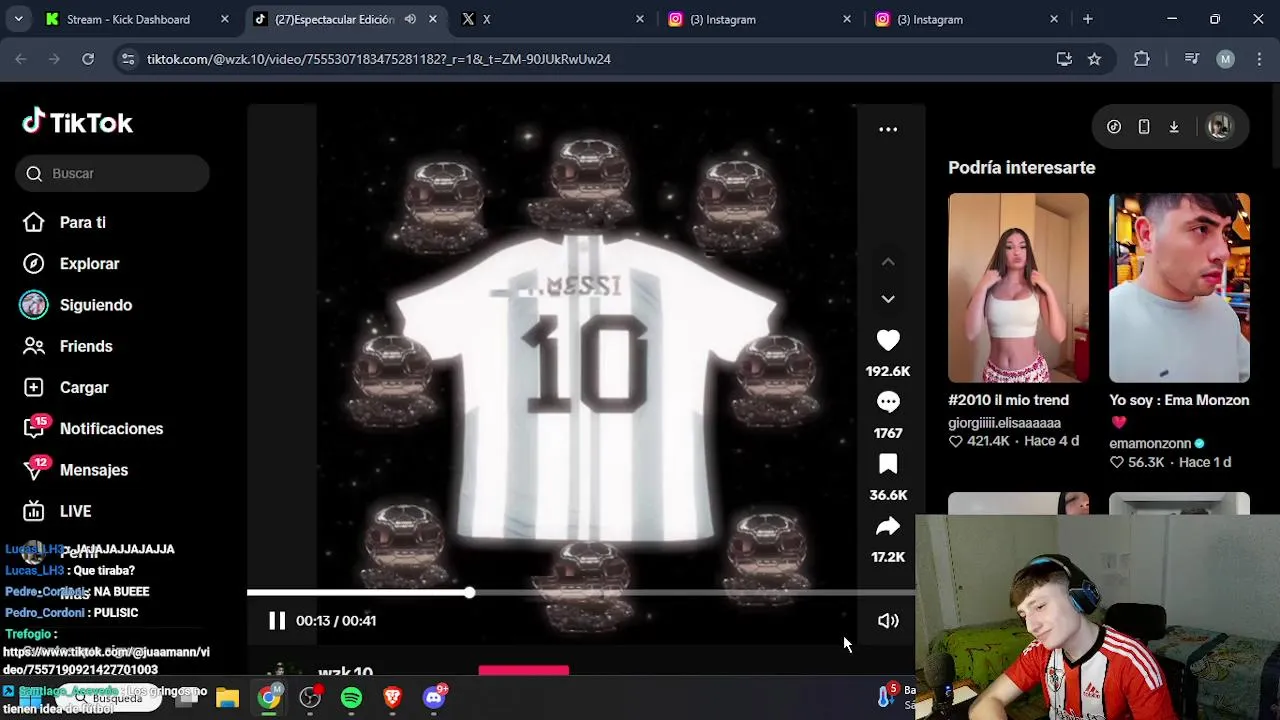This screenshot has height=720, width=1280.
Task: Bookmark this page with star icon
Action: [x=1094, y=59]
